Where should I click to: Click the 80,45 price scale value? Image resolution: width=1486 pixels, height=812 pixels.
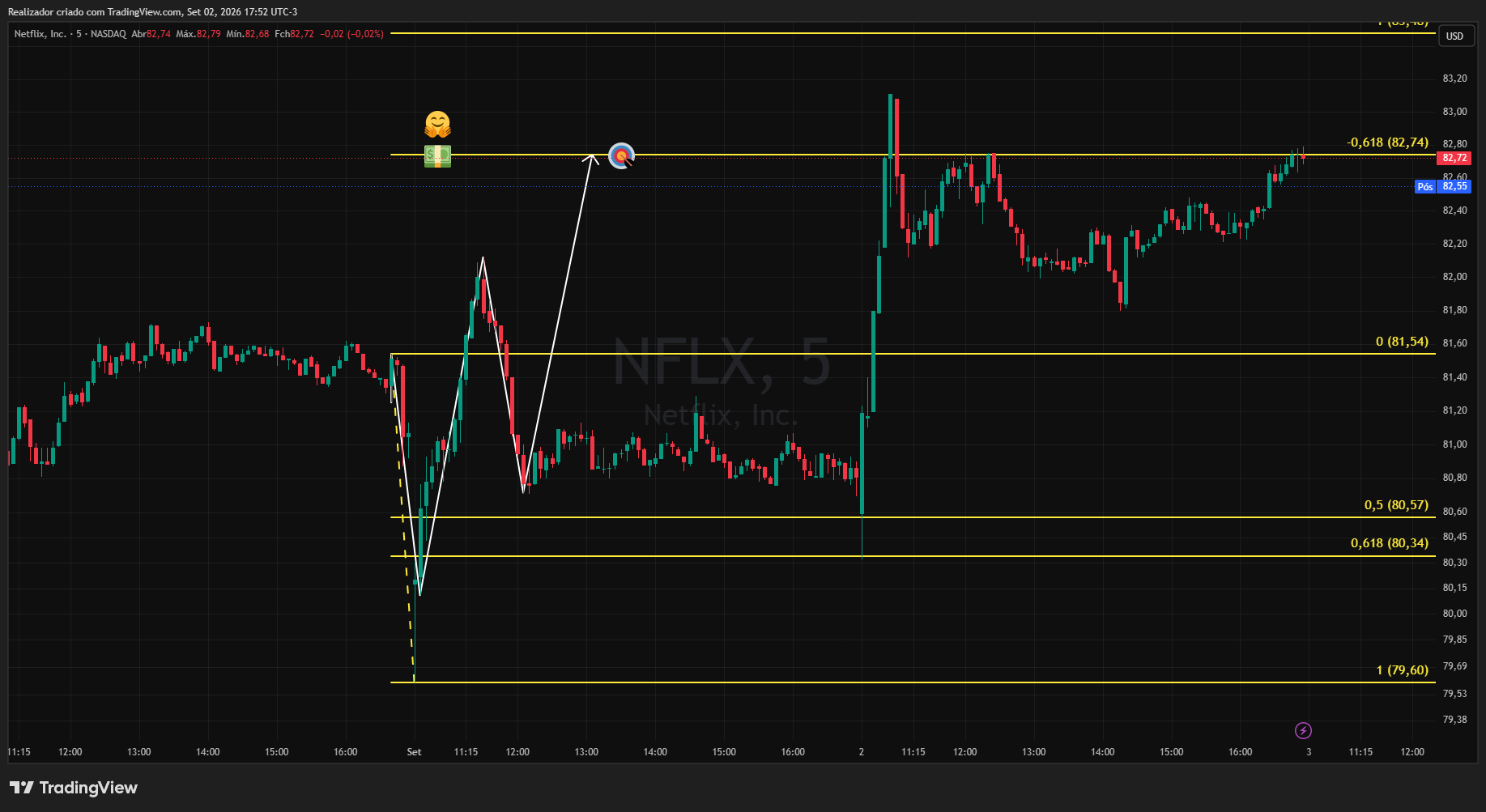[x=1454, y=537]
